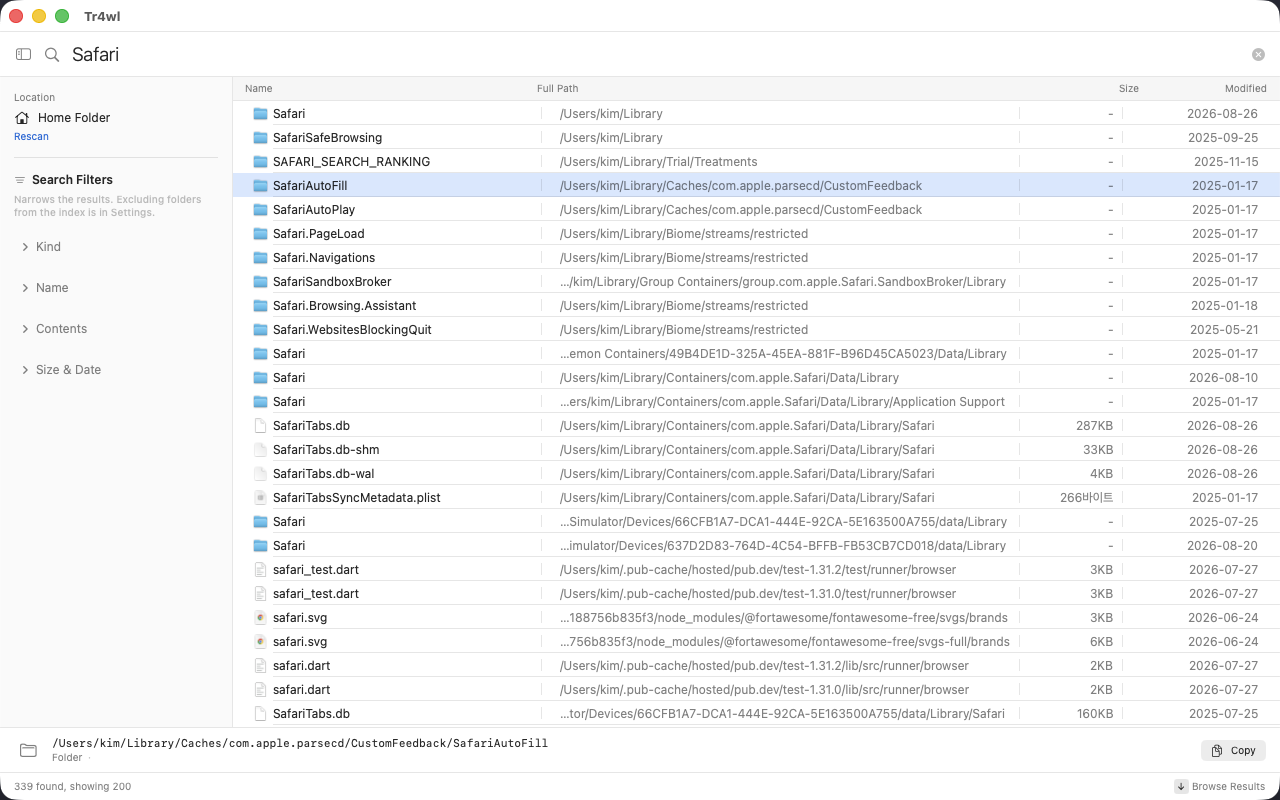Select the SafariTabsSyncMetadata.plist file
The width and height of the screenshot is (1280, 800).
[756, 497]
